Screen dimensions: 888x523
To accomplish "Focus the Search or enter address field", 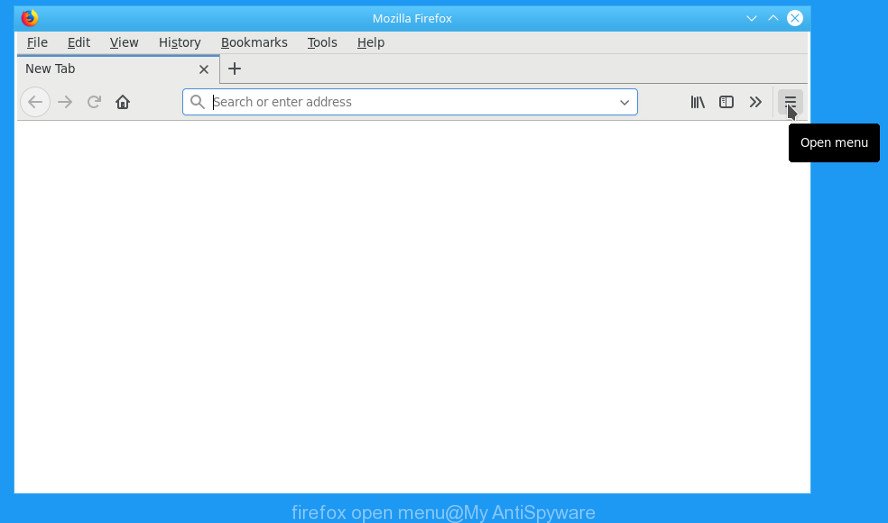I will coord(410,102).
